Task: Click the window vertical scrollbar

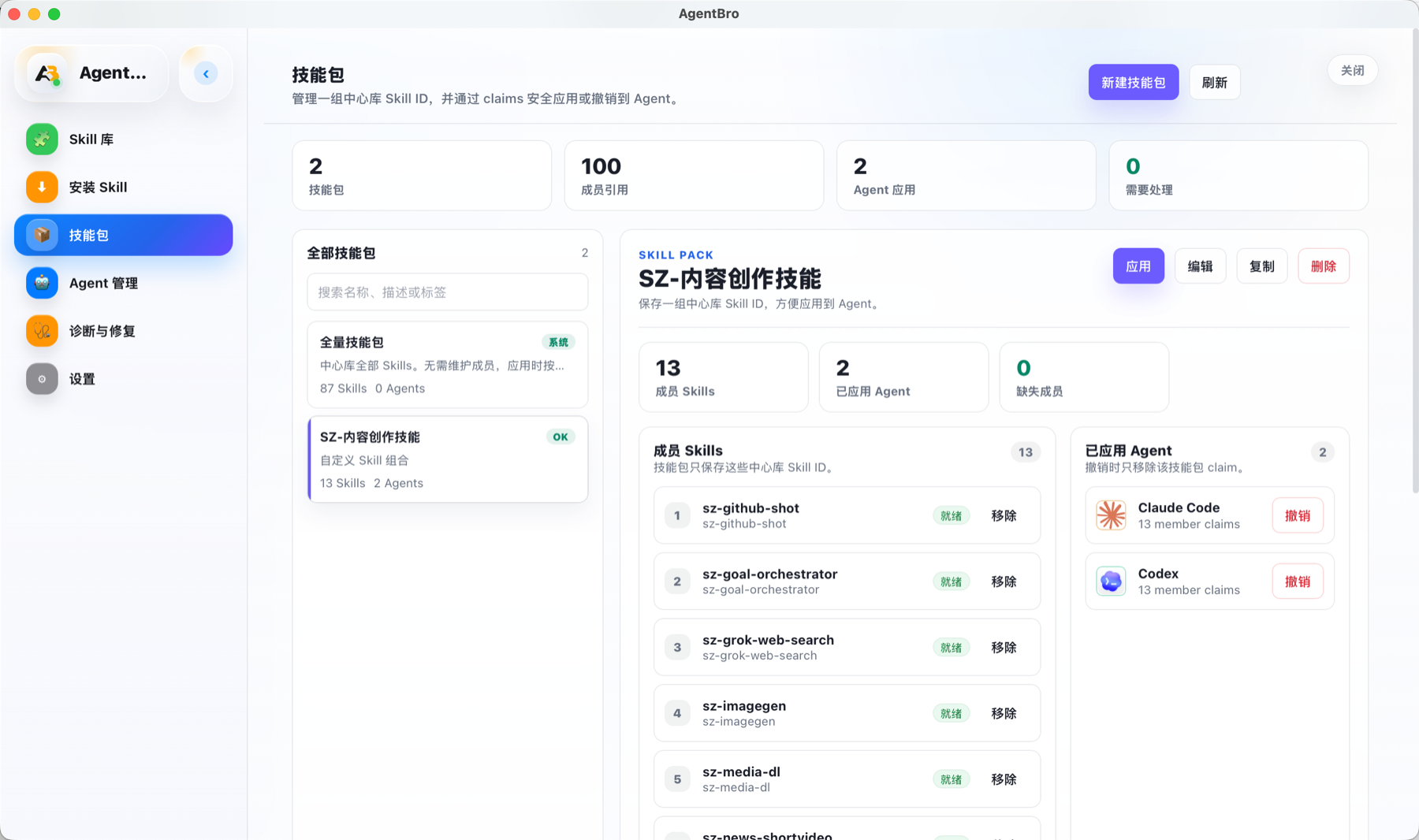Action: [x=1415, y=260]
